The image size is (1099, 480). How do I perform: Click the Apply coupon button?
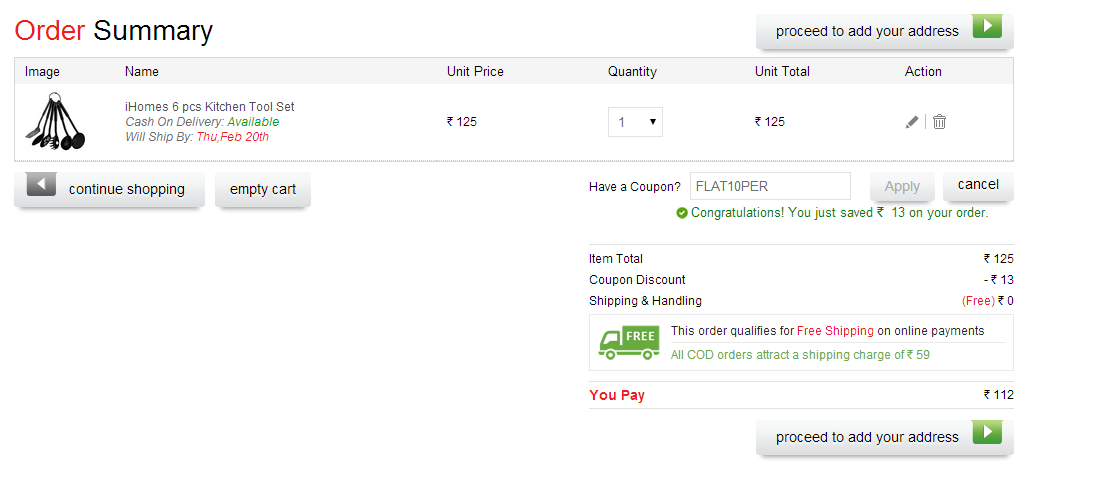pyautogui.click(x=902, y=186)
